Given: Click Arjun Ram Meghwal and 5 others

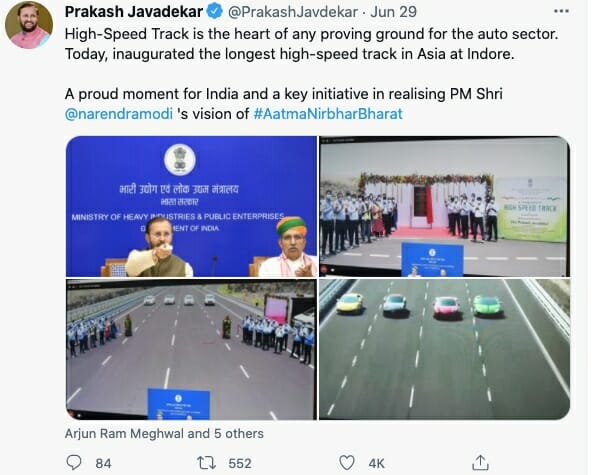Looking at the screenshot, I should coord(164,433).
